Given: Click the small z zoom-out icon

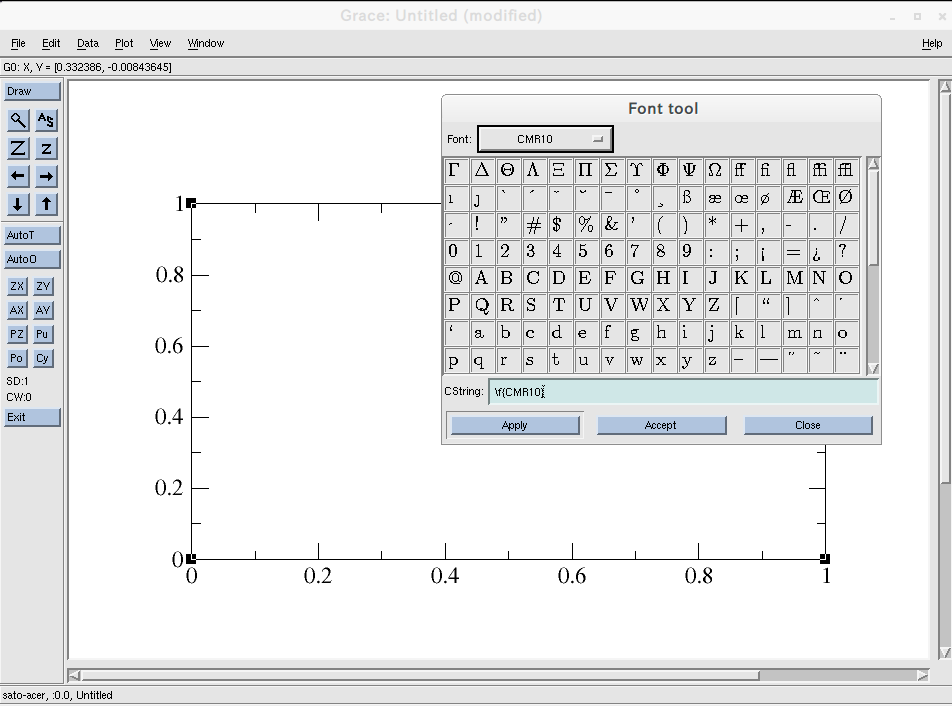Looking at the screenshot, I should click(46, 148).
